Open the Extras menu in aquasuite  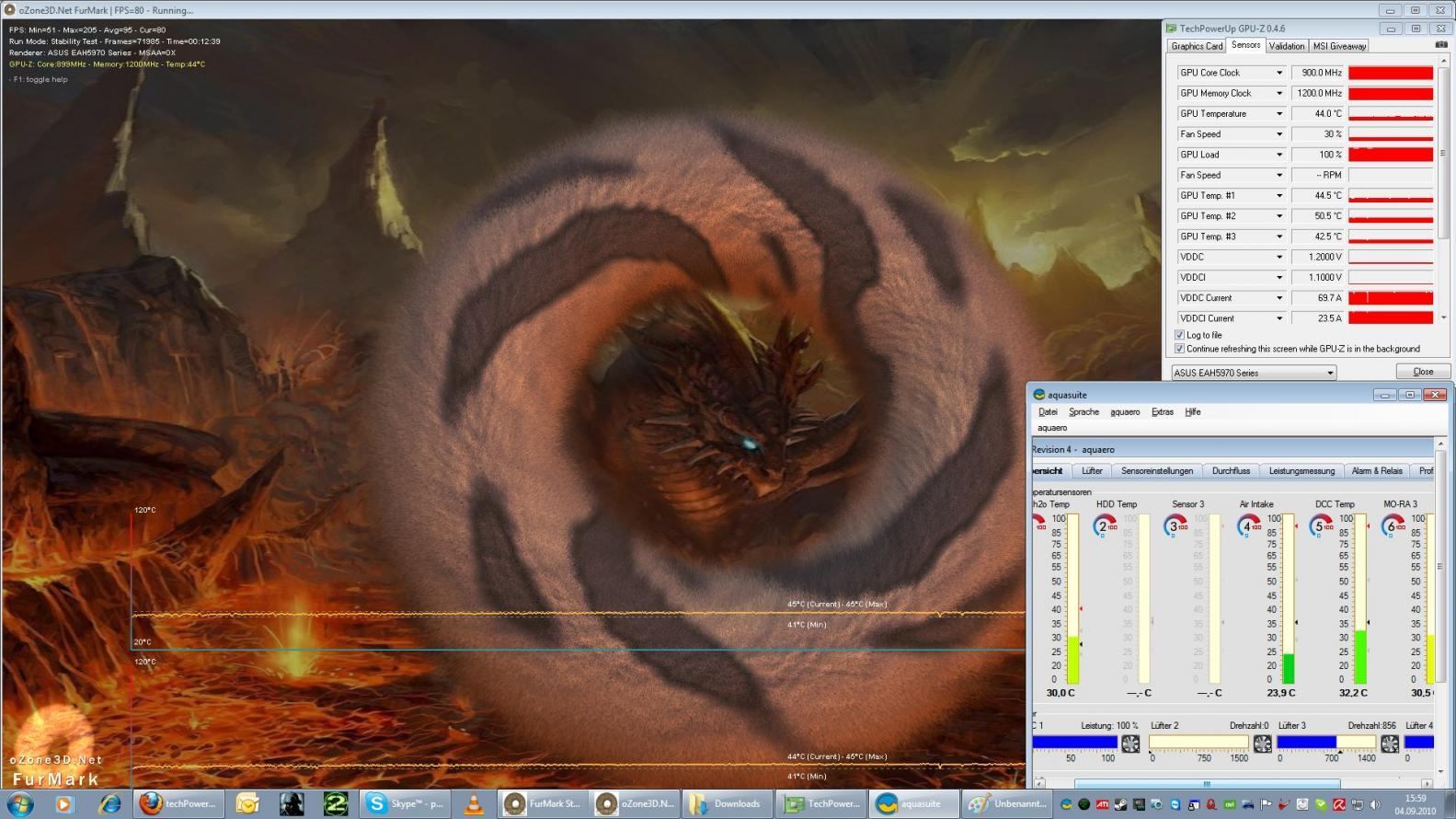click(1162, 411)
